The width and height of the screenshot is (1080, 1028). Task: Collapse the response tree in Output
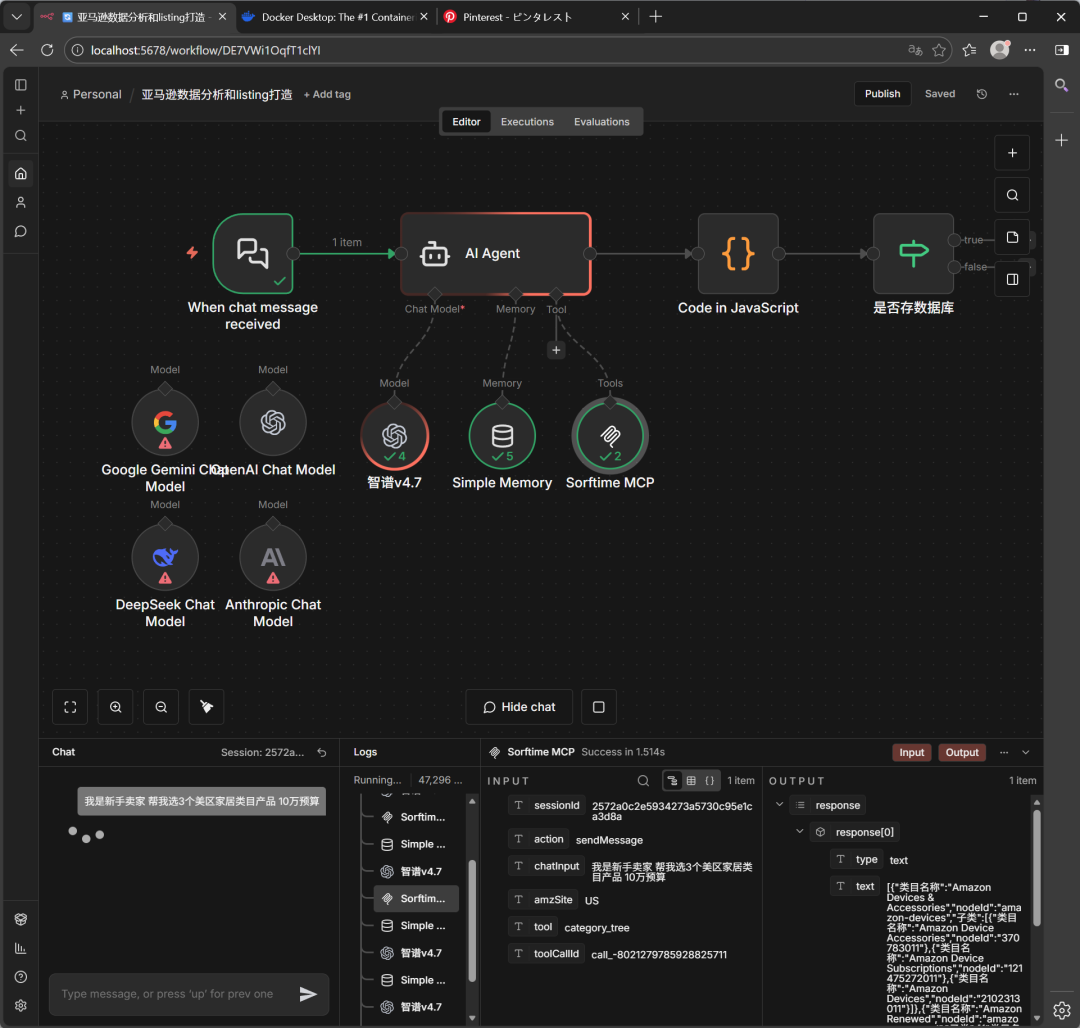[x=780, y=805]
